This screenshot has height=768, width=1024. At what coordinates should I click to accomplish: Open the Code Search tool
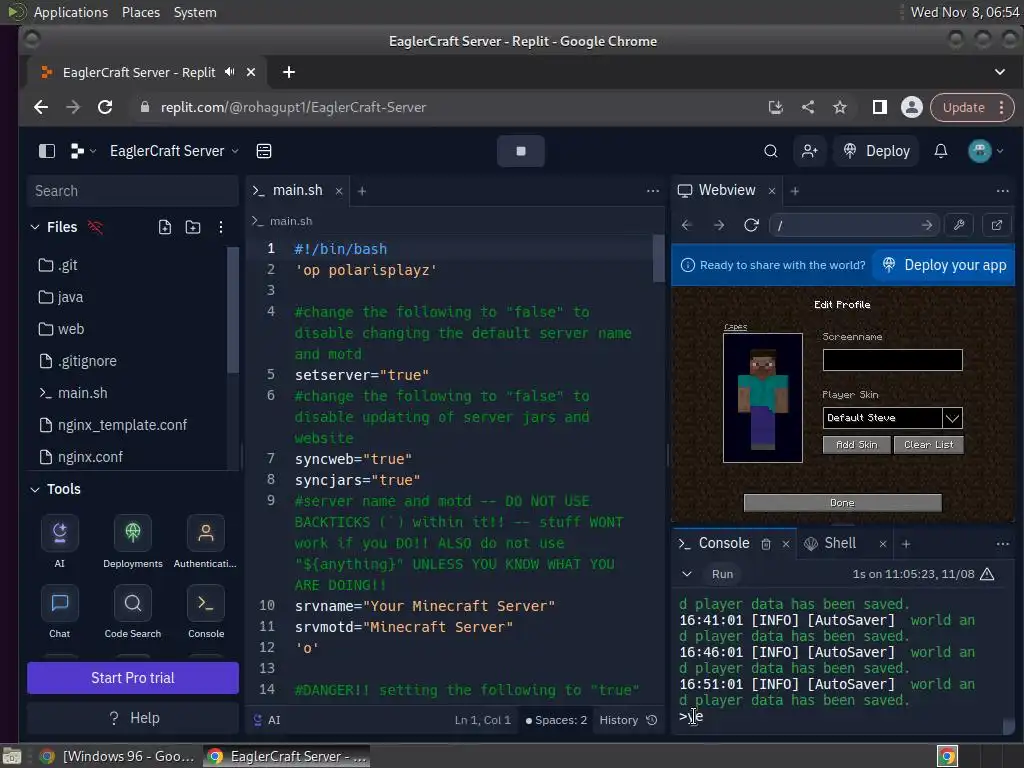[x=133, y=612]
